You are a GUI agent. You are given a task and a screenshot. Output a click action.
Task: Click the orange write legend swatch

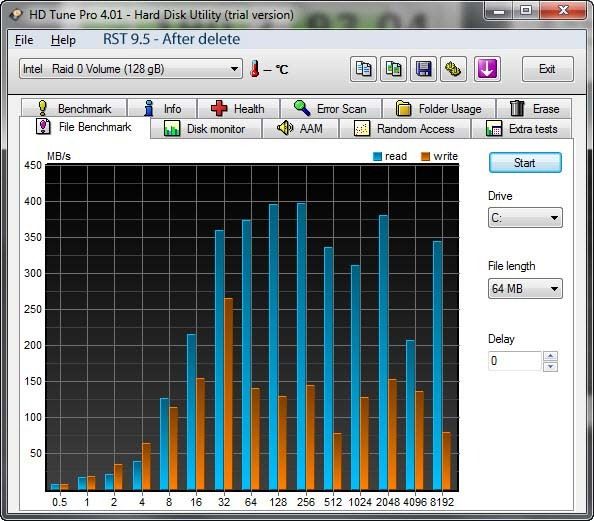click(x=425, y=156)
